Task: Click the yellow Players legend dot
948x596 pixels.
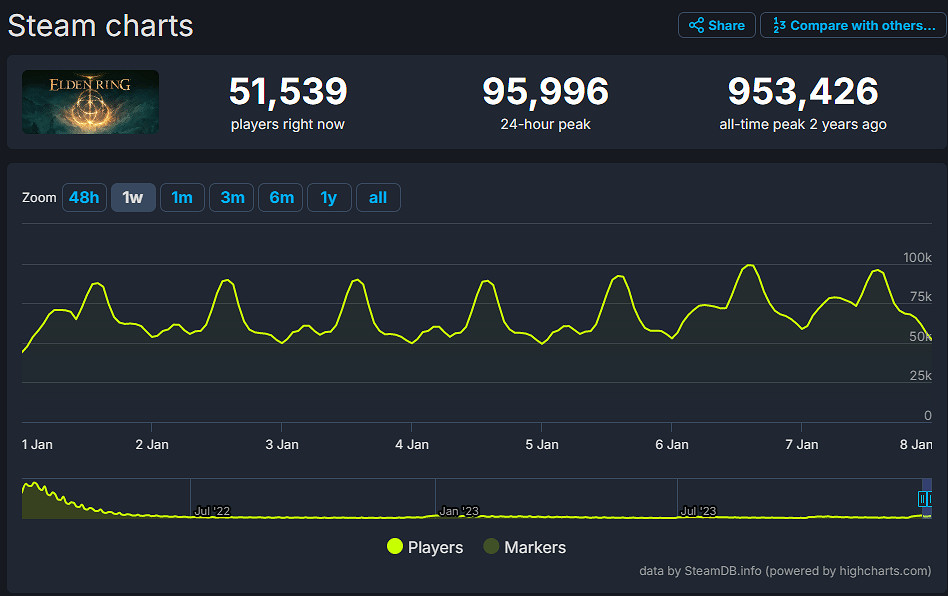Action: [395, 547]
